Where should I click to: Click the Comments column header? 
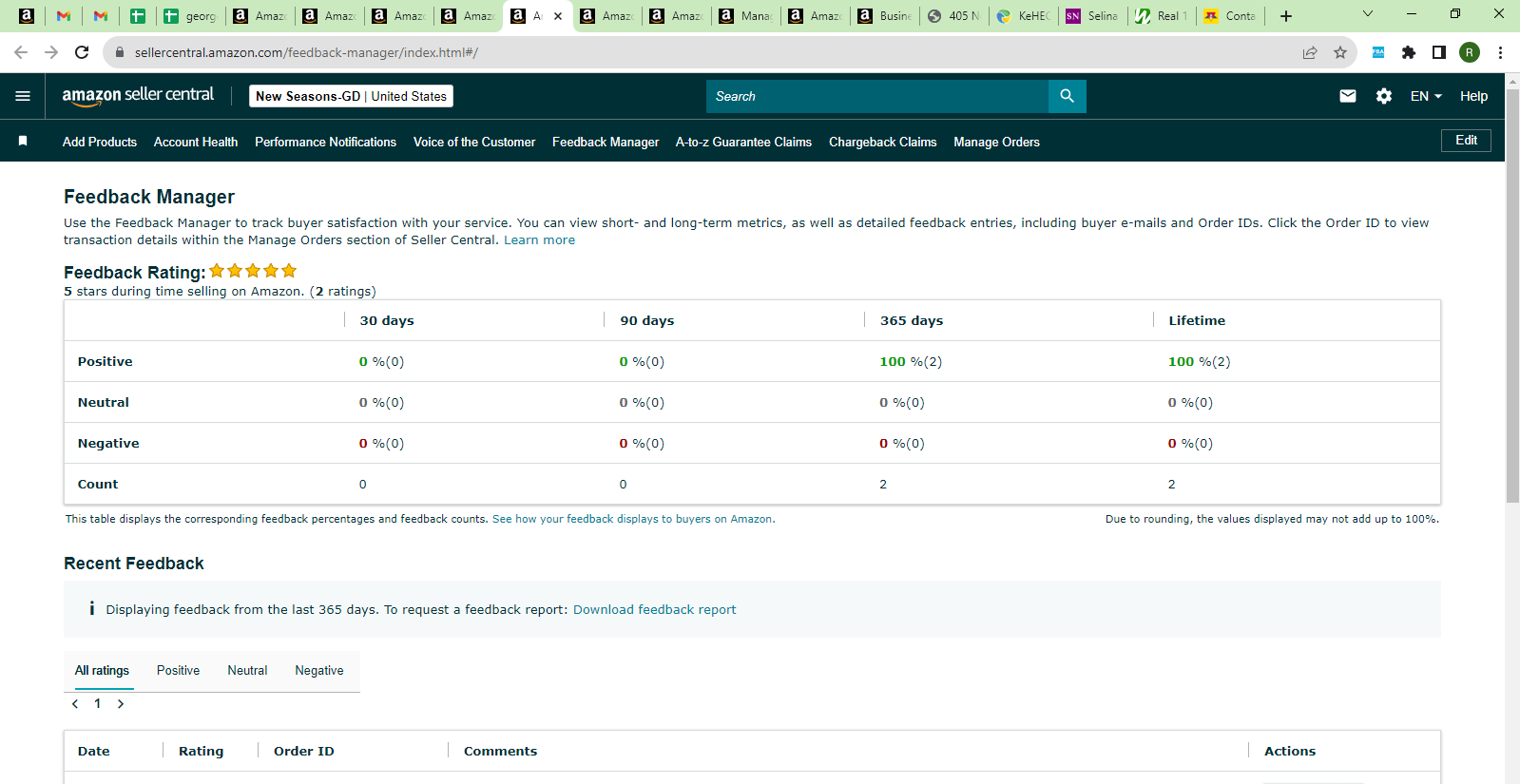500,751
